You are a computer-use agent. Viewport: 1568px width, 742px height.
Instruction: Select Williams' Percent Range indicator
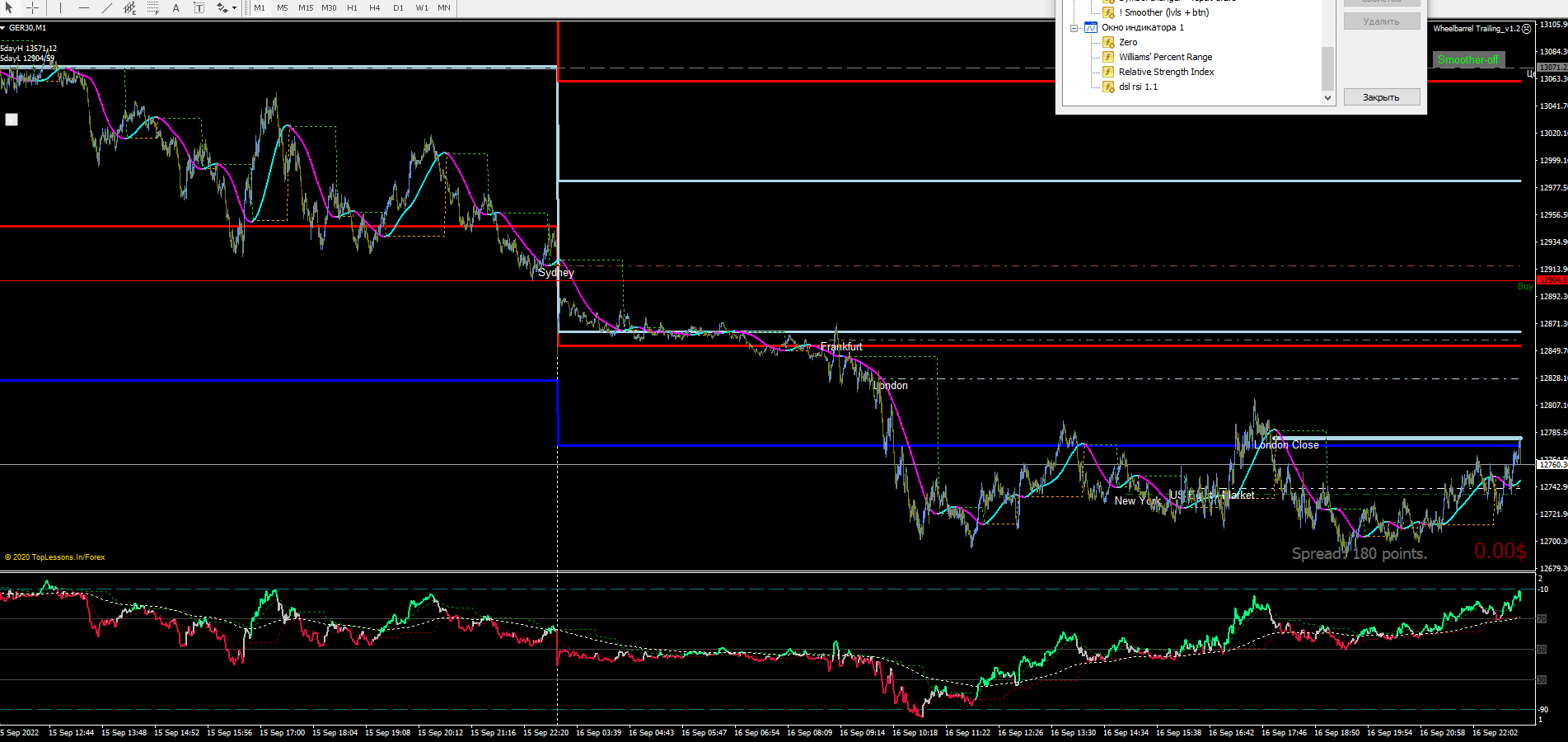pyautogui.click(x=1165, y=57)
